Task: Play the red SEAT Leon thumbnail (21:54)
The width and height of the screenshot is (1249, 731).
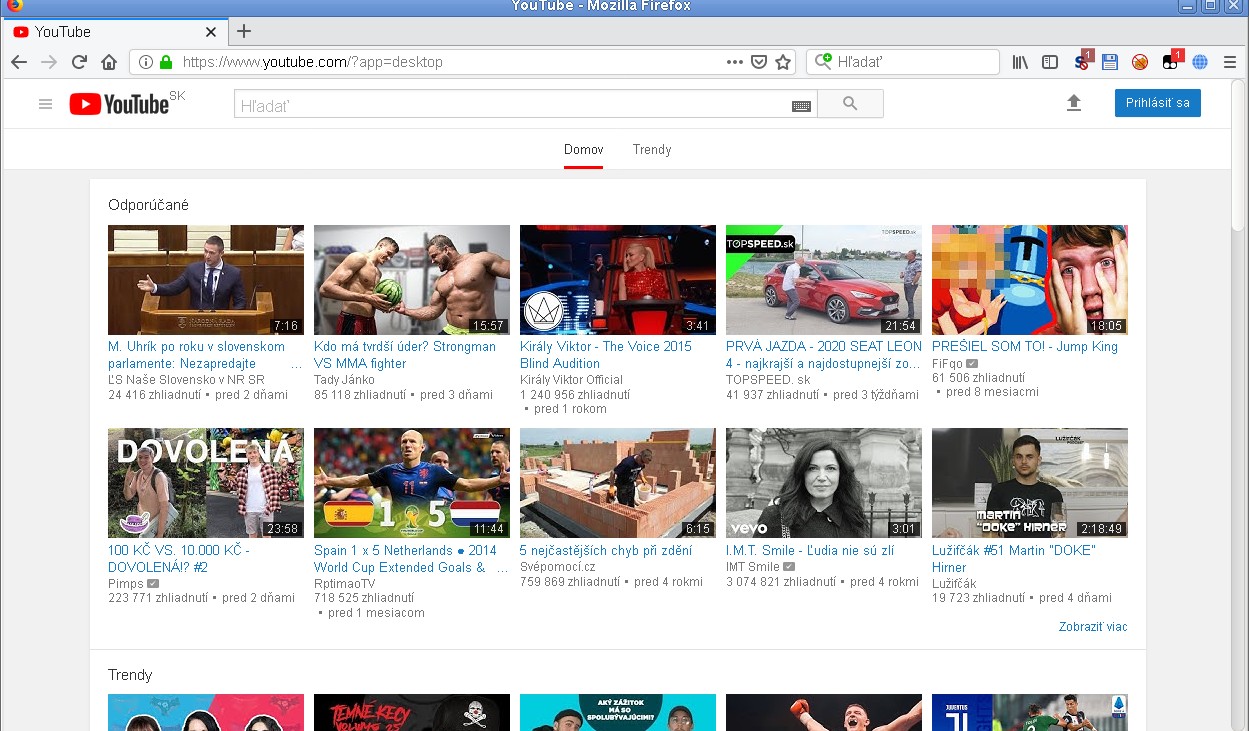Action: tap(824, 280)
